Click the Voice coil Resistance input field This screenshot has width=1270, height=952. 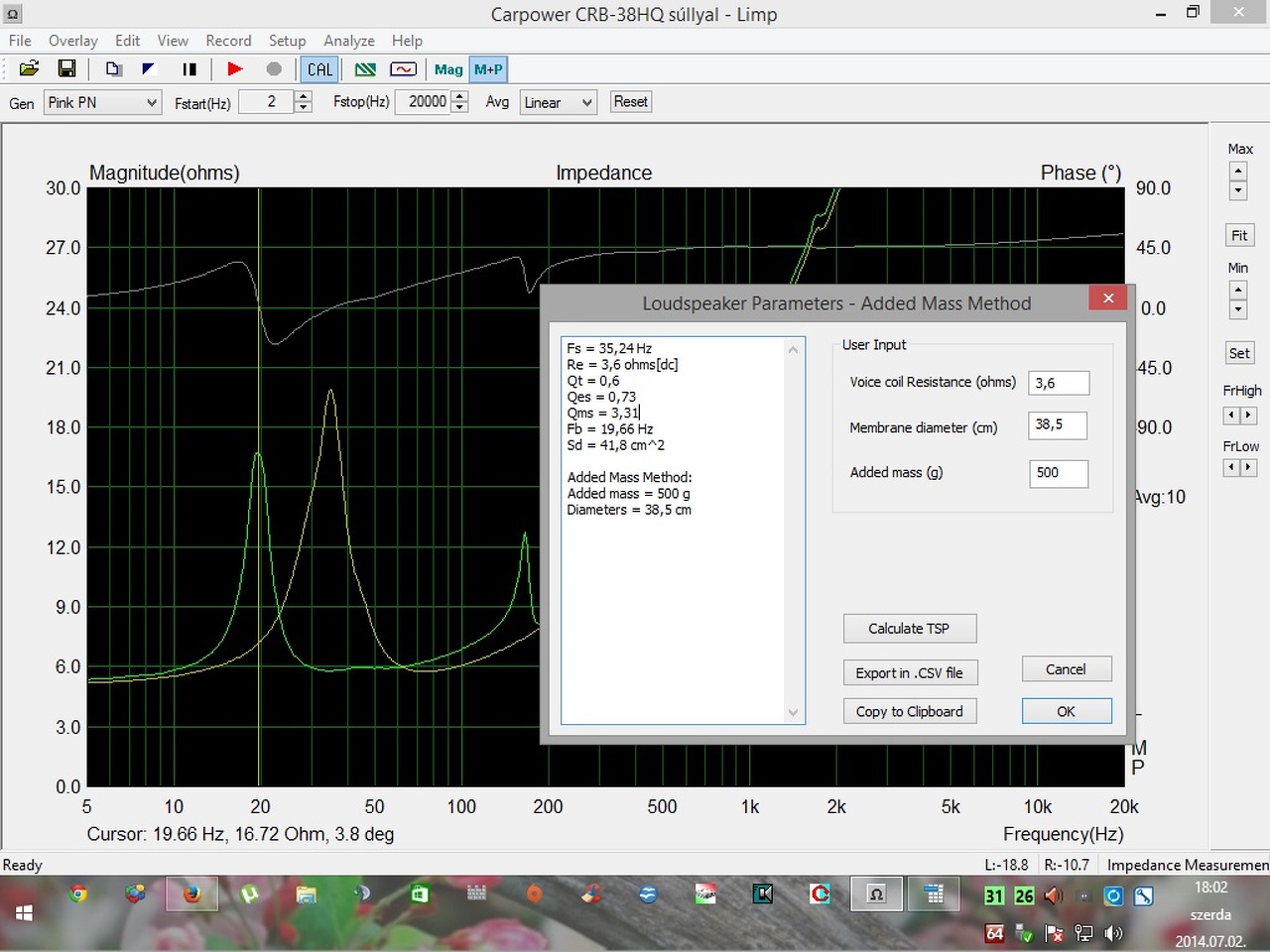point(1059,383)
